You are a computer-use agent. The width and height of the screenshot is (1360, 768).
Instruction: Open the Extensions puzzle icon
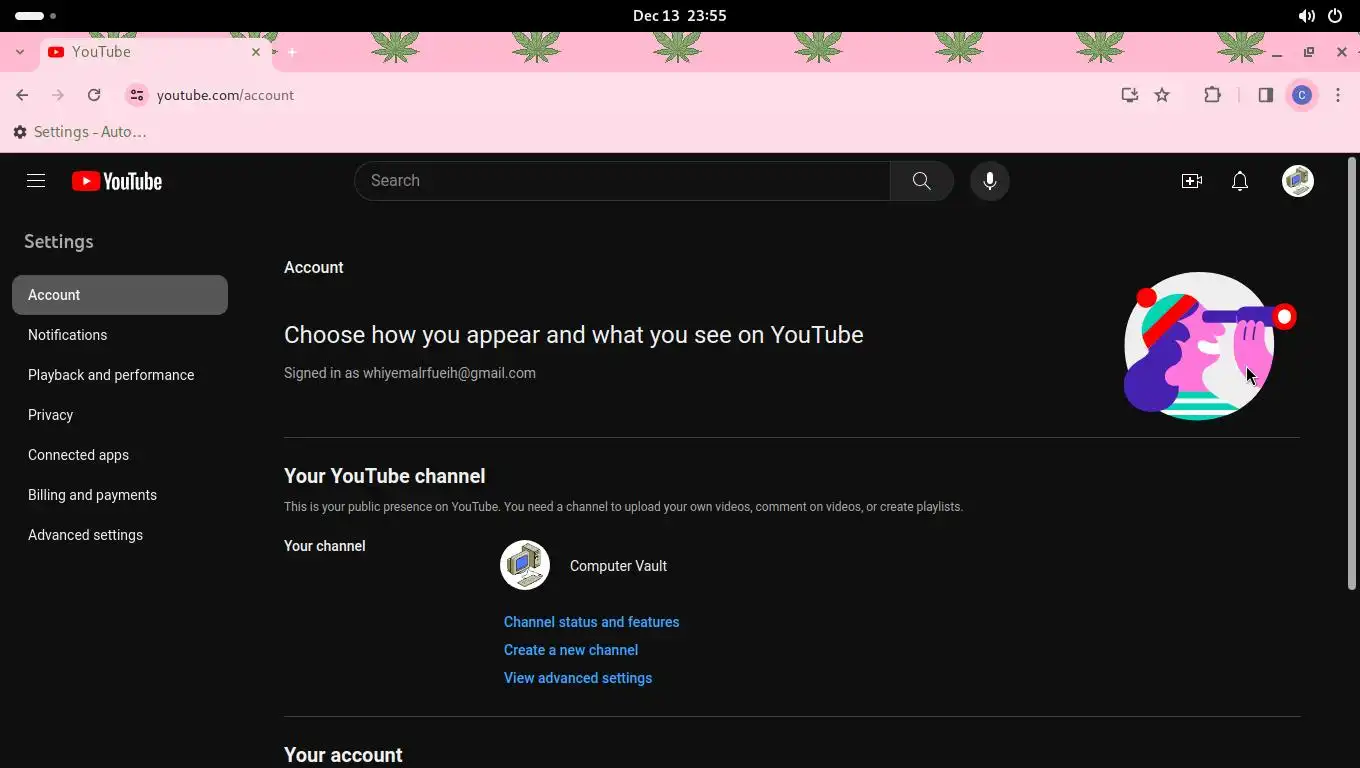[x=1213, y=95]
